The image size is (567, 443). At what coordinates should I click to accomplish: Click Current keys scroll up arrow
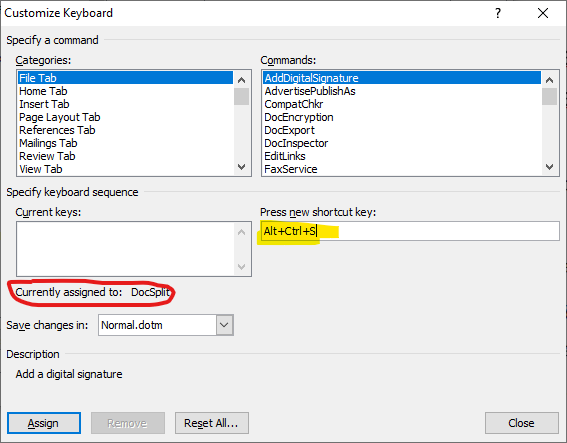coord(242,232)
